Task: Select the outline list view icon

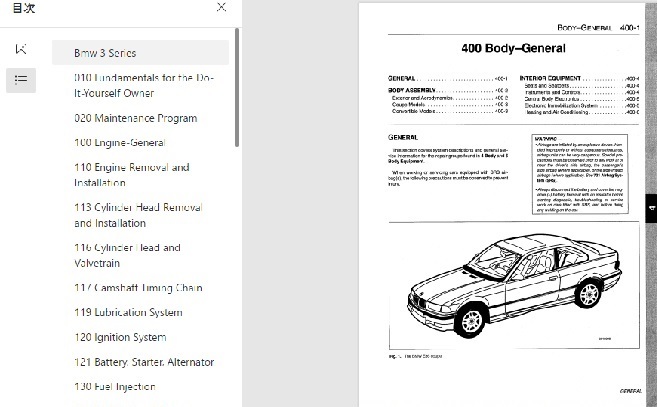Action: (21, 80)
